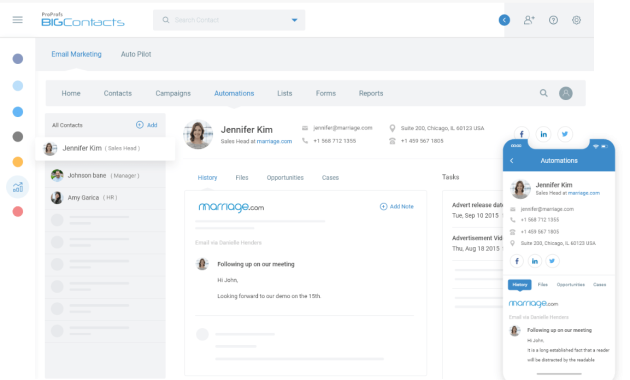The image size is (630, 380).
Task: Focus the Search Contact field
Action: 229,20
